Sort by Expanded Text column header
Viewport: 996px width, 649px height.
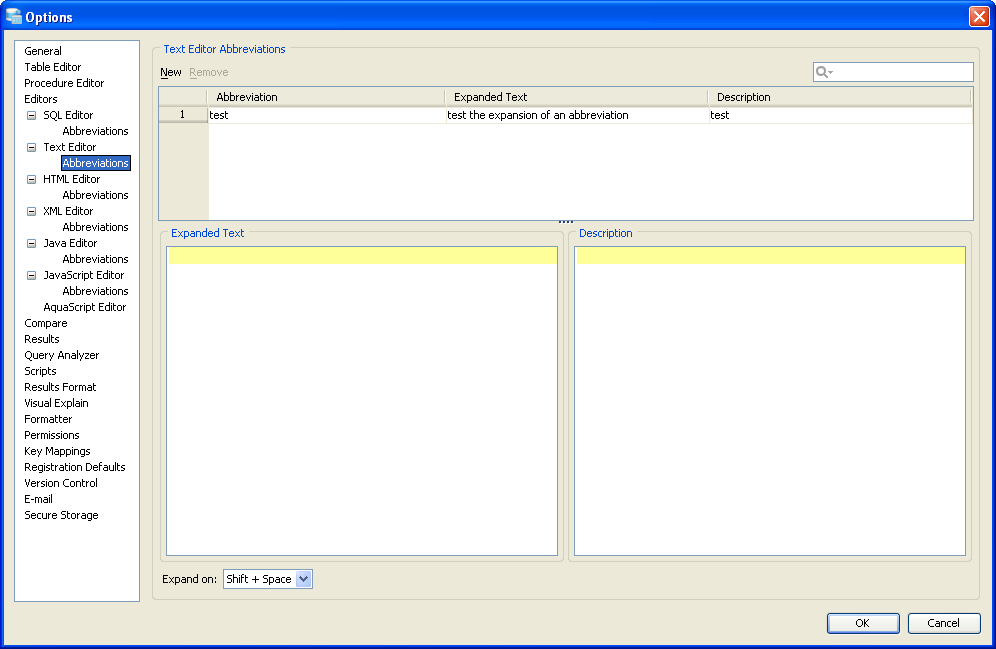tap(576, 97)
